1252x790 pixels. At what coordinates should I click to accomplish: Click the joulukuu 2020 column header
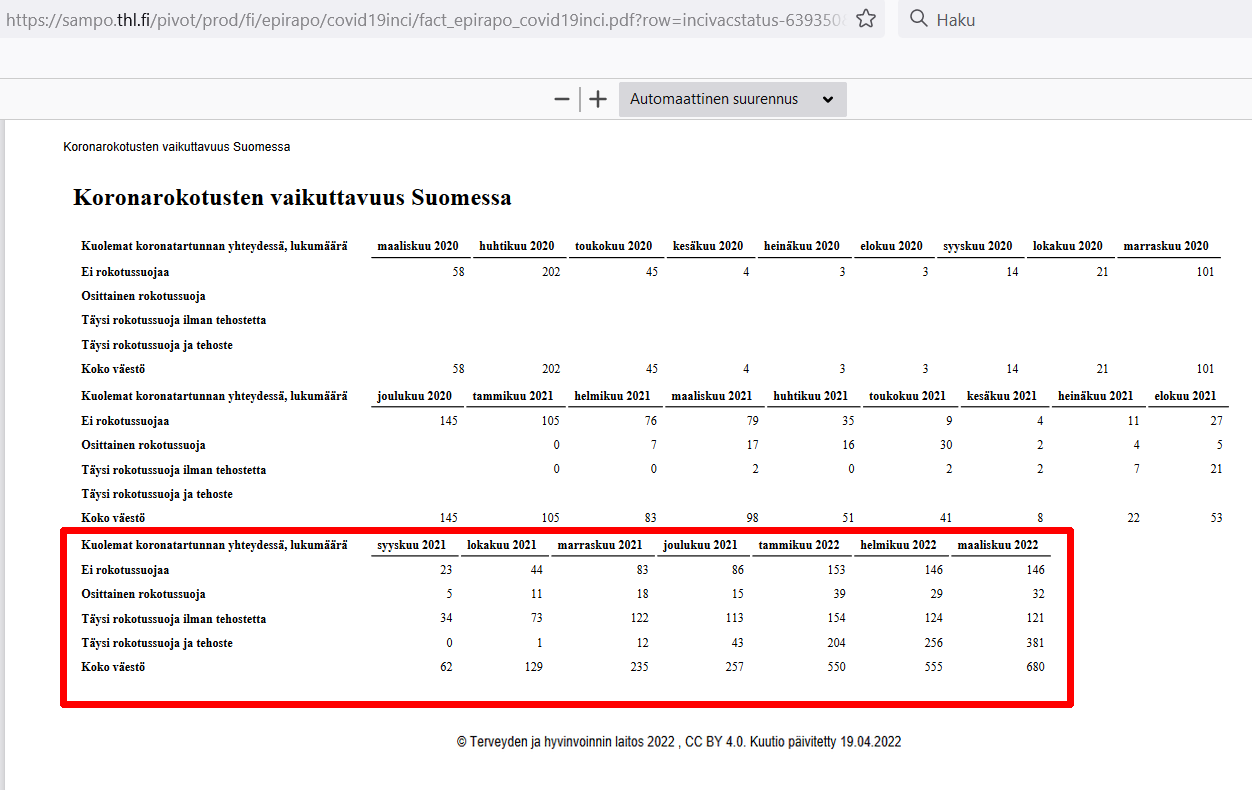[417, 396]
